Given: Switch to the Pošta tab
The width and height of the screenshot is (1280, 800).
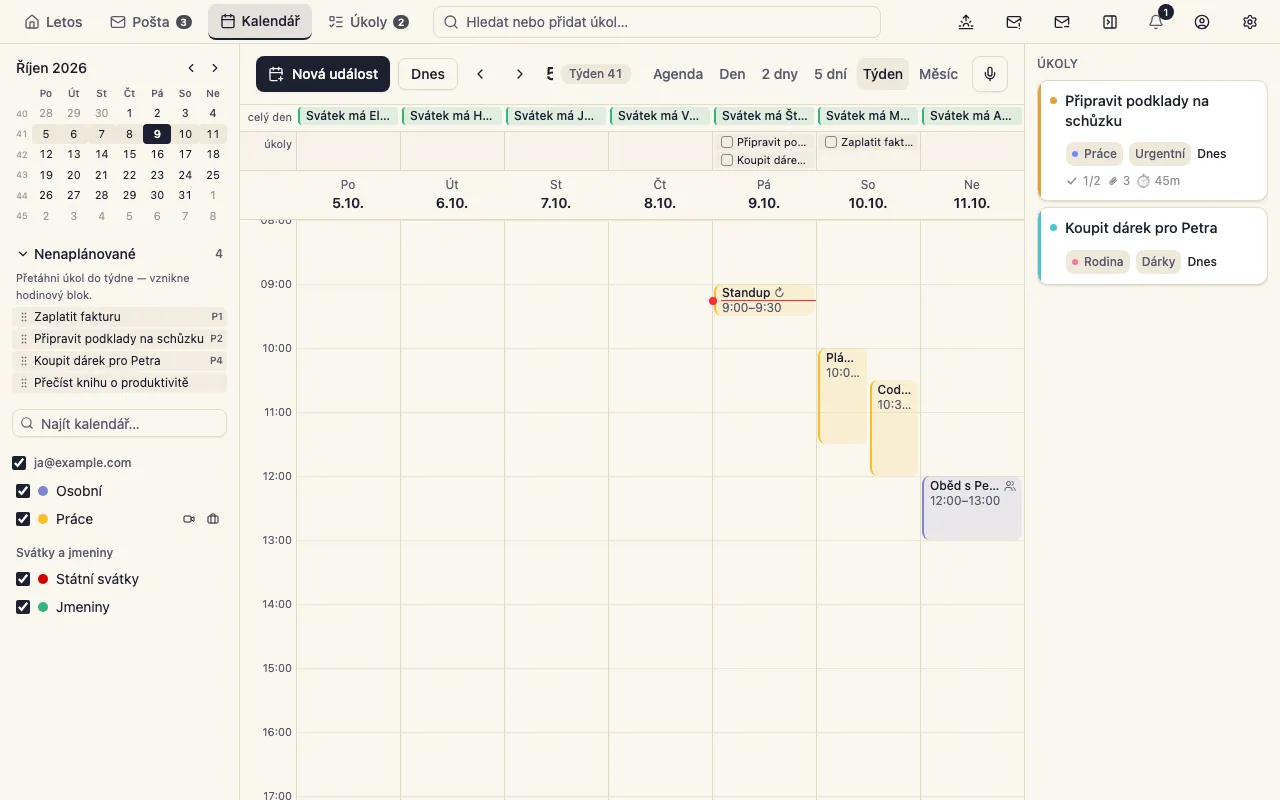Looking at the screenshot, I should click(151, 22).
